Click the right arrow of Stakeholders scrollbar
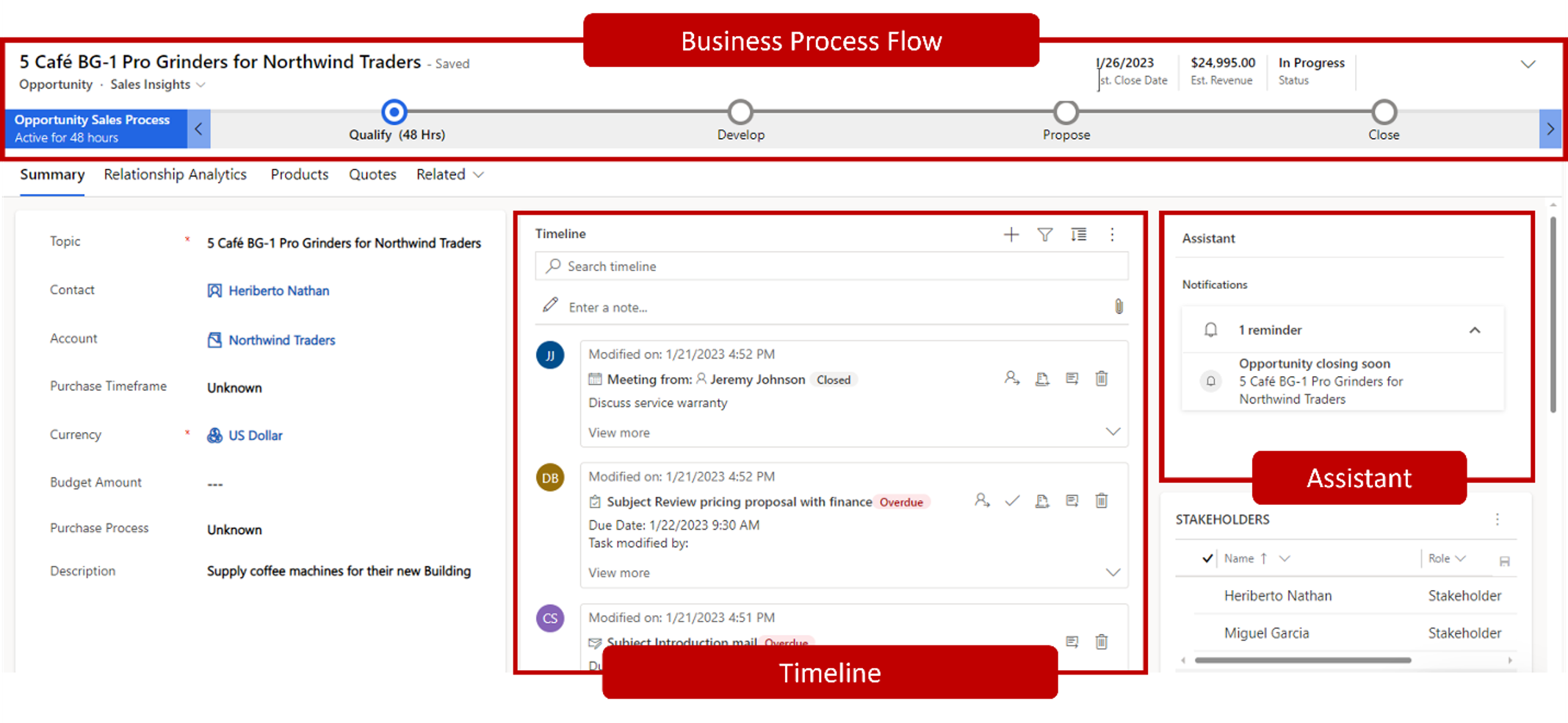The width and height of the screenshot is (1568, 723). [1510, 661]
